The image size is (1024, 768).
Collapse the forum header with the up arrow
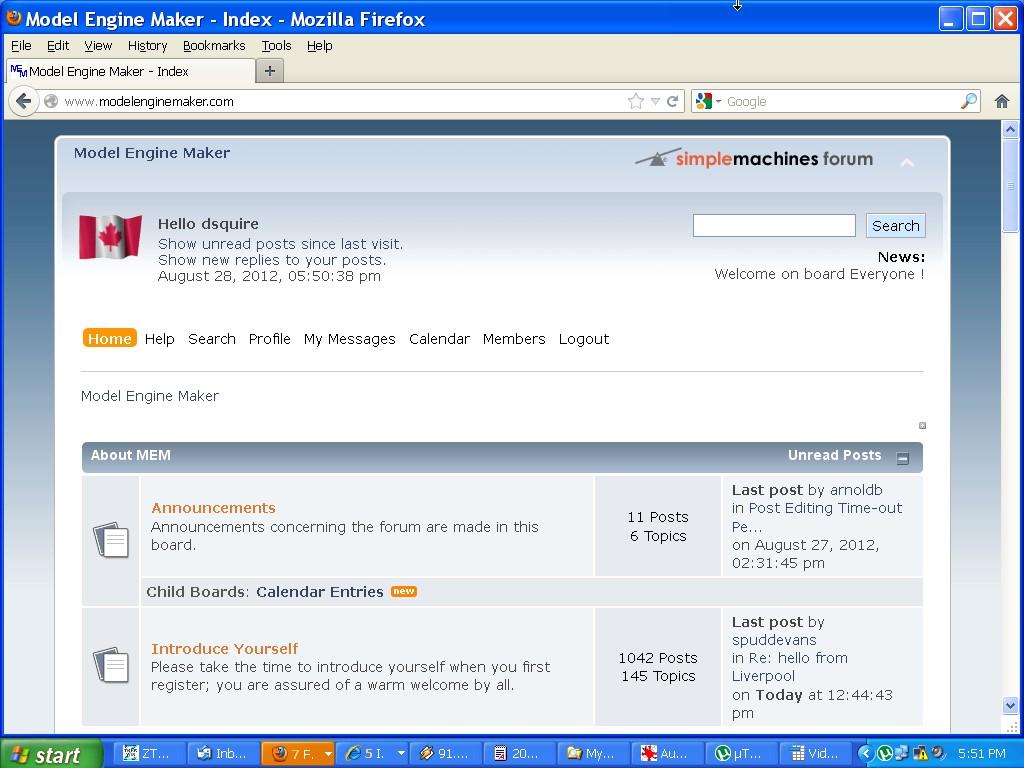(x=907, y=162)
